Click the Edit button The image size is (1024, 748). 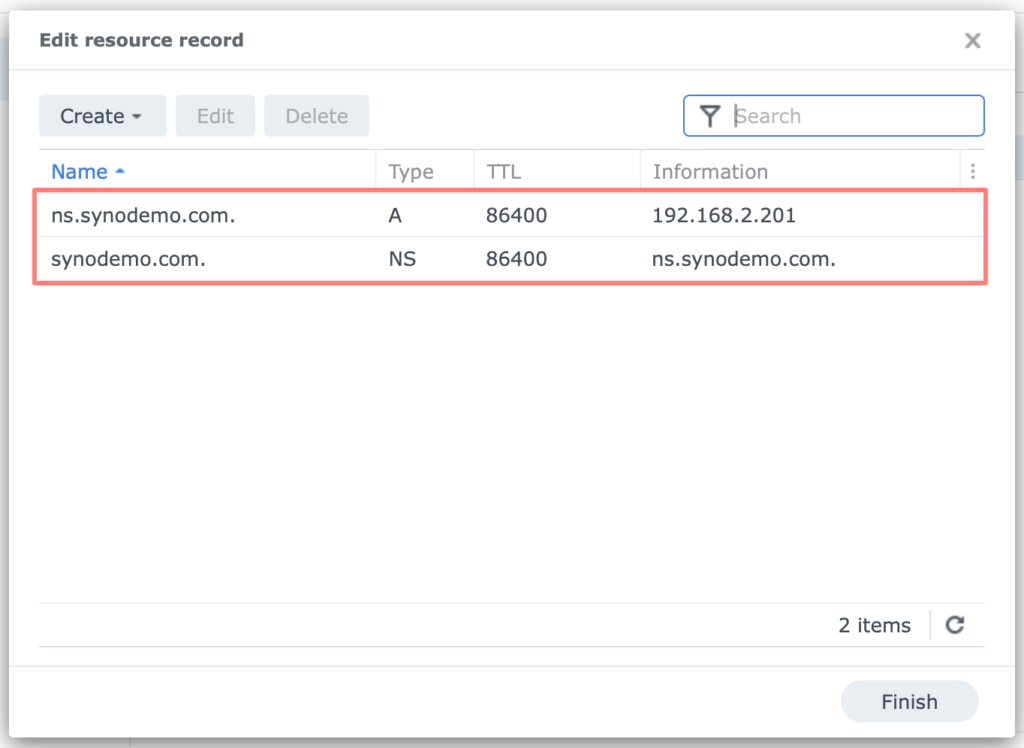tap(215, 116)
